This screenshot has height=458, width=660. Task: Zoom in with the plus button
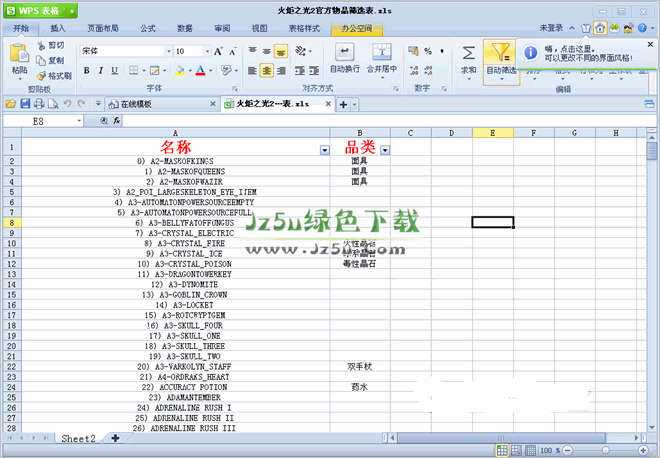643,450
